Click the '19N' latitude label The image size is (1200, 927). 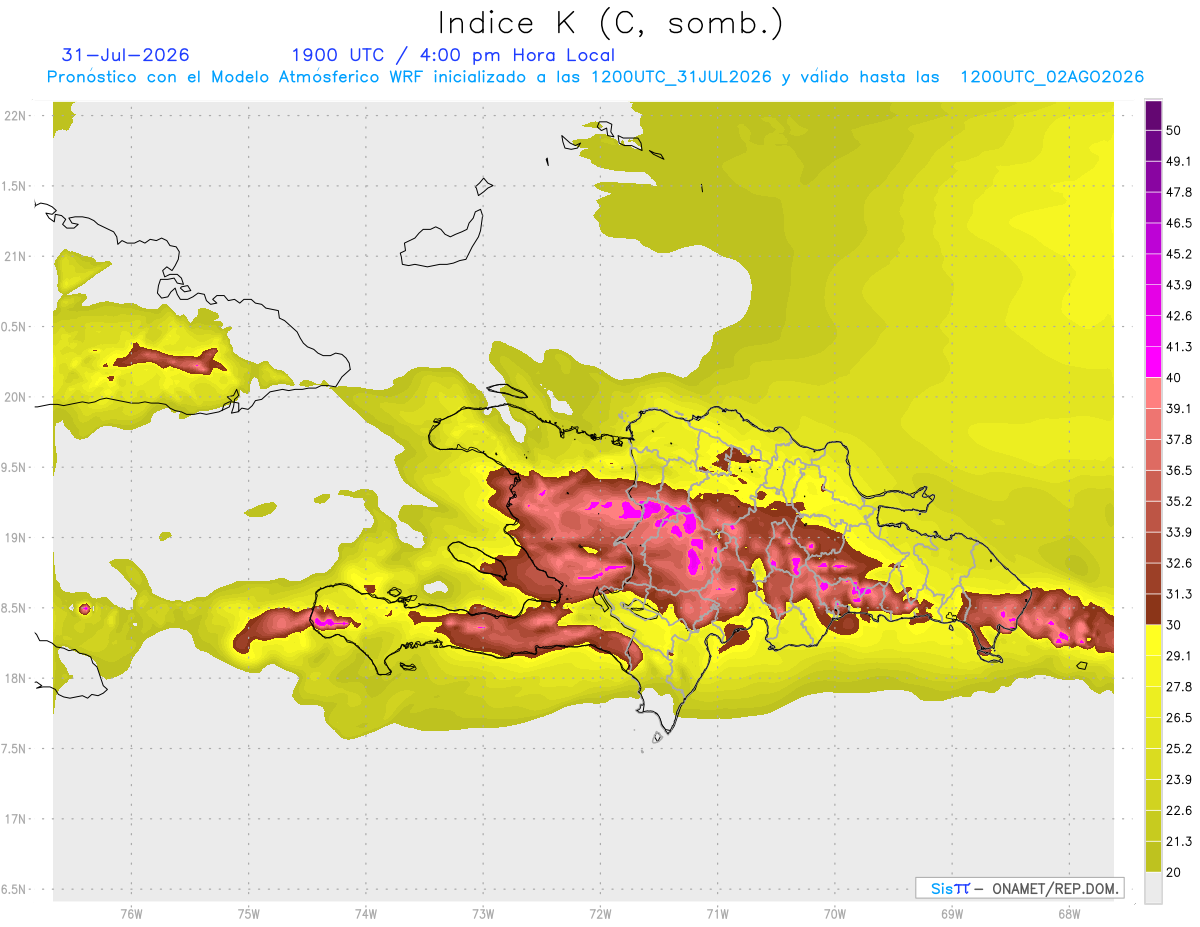tap(14, 537)
